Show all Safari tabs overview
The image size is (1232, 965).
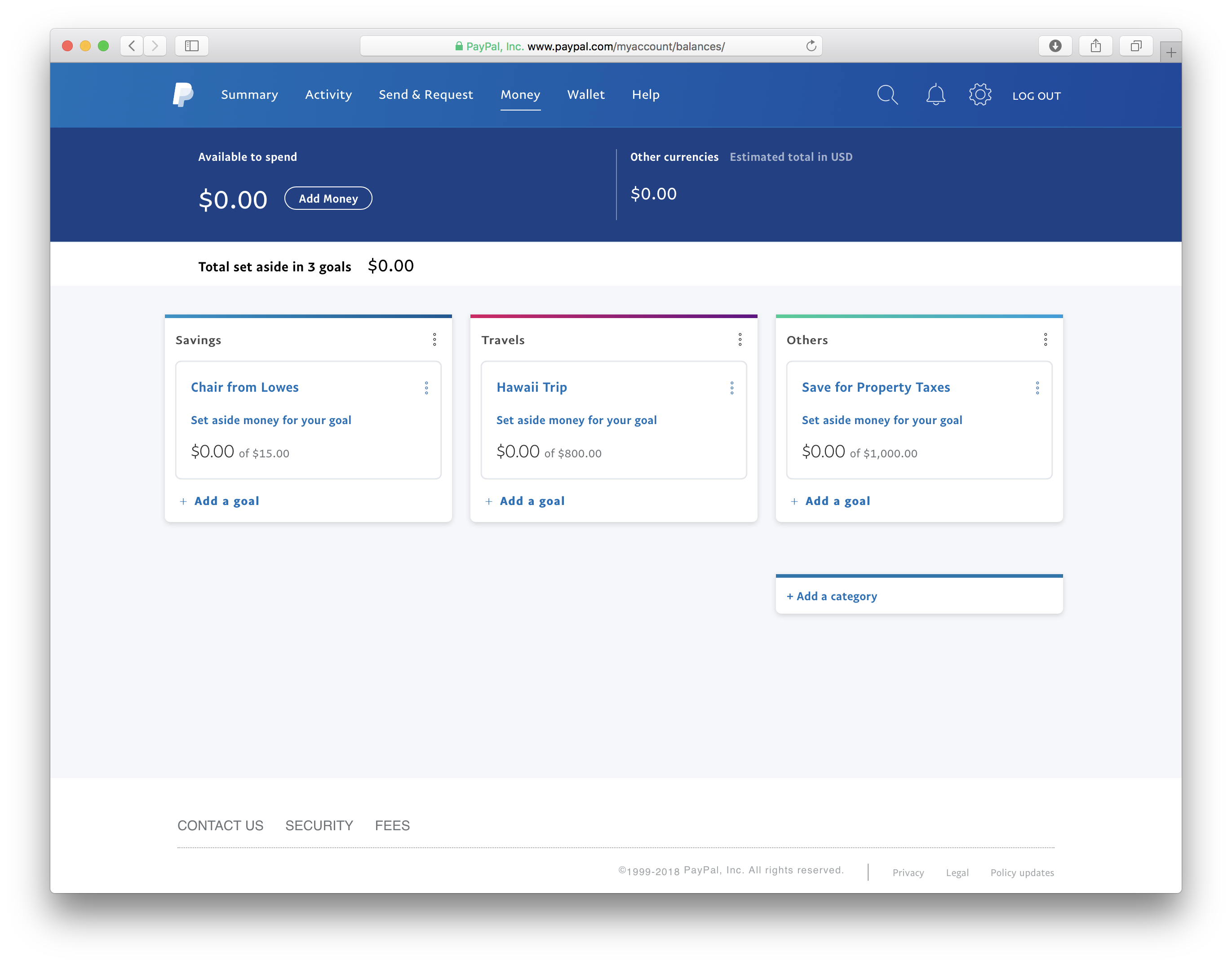coord(1135,46)
